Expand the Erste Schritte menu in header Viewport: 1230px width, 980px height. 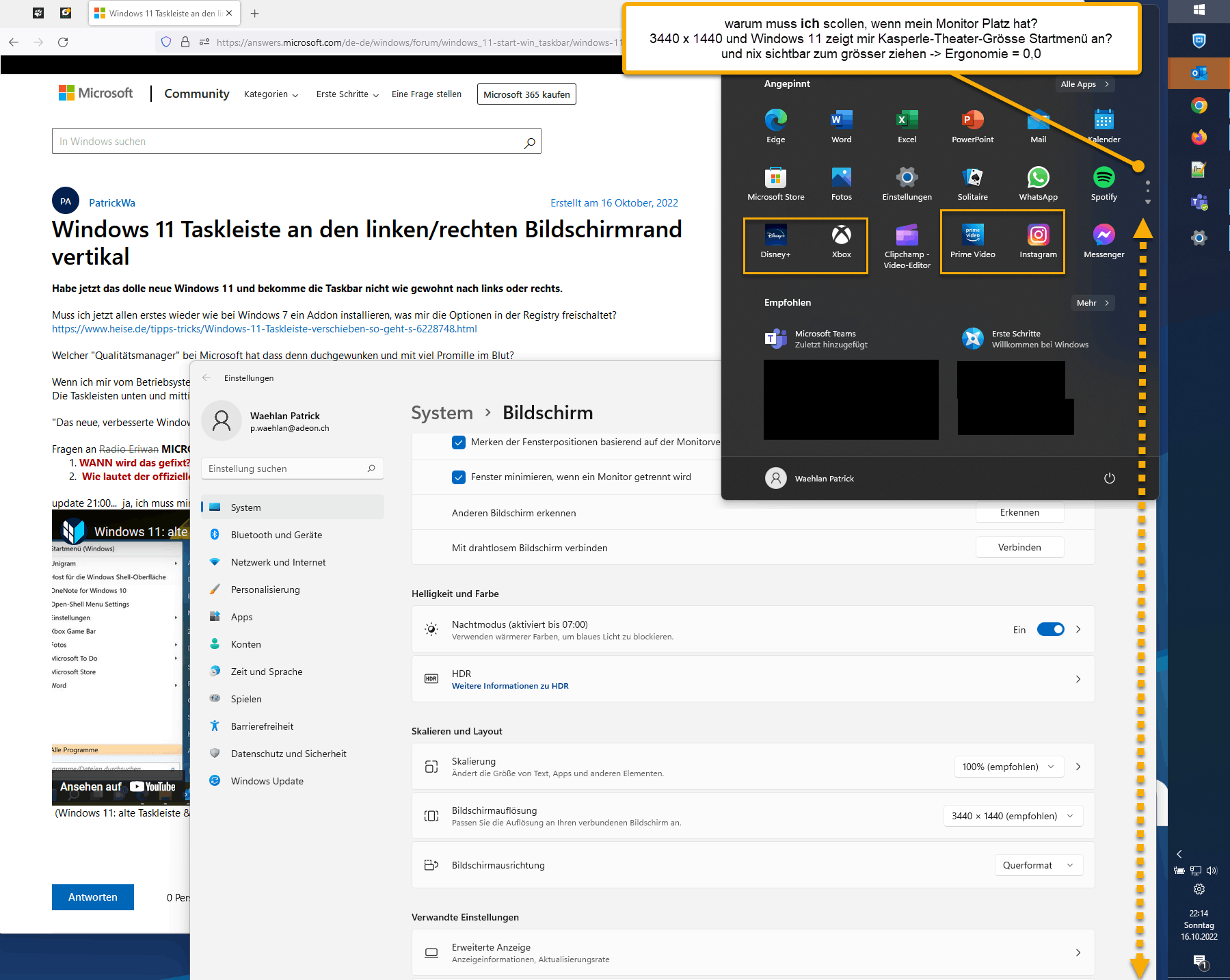point(347,94)
